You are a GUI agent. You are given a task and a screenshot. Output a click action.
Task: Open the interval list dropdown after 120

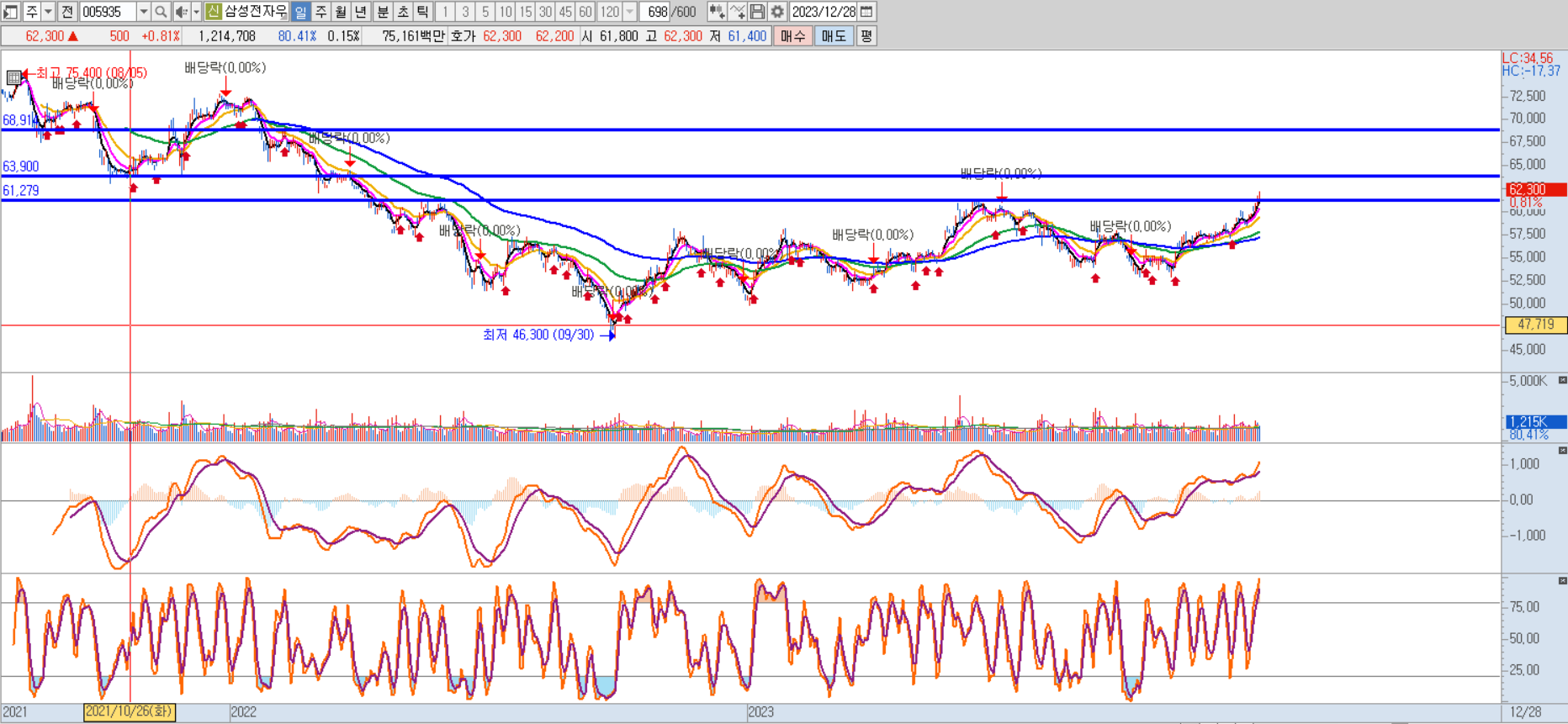[x=630, y=12]
